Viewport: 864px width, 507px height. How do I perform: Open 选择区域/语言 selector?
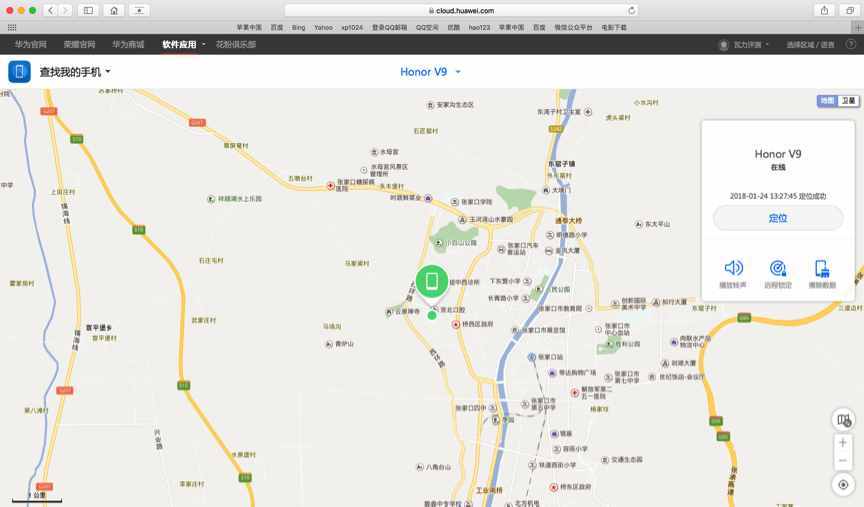(x=810, y=45)
